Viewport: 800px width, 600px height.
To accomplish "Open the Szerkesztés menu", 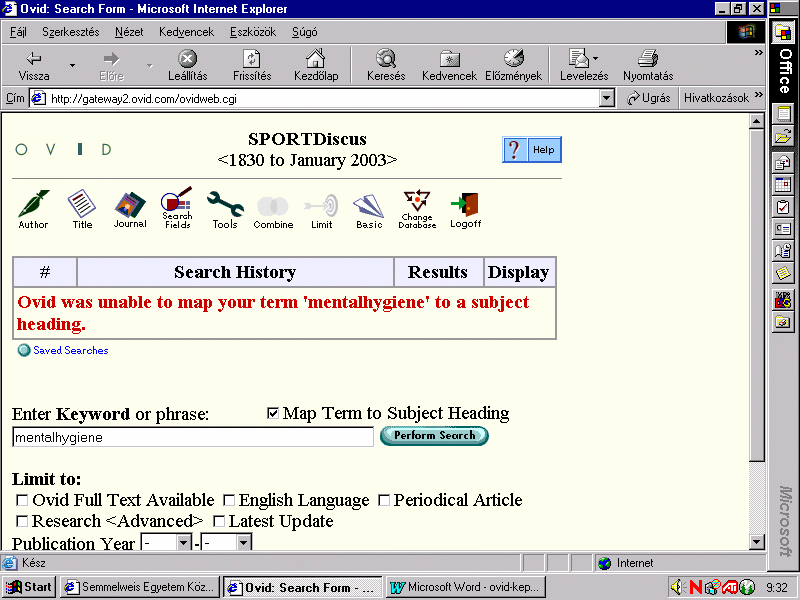I will (x=71, y=32).
